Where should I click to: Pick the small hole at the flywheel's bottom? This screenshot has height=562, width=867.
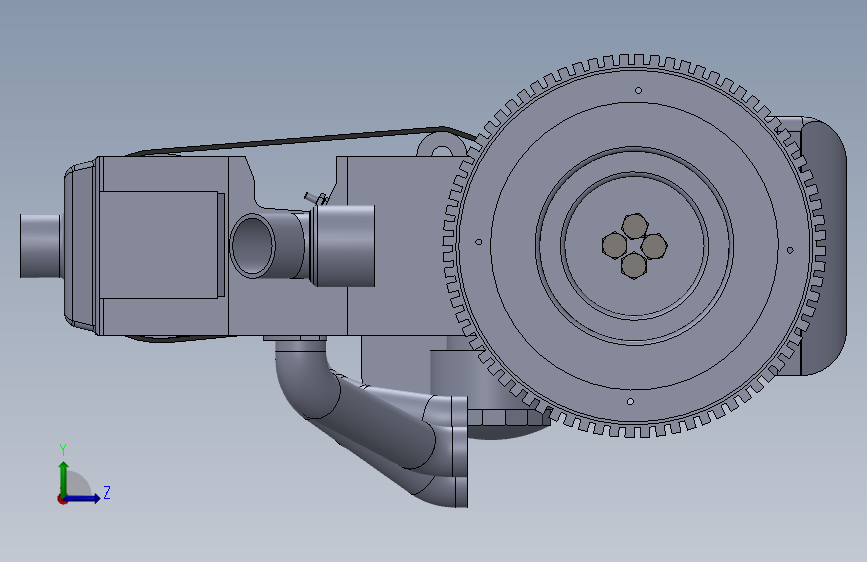click(x=630, y=402)
